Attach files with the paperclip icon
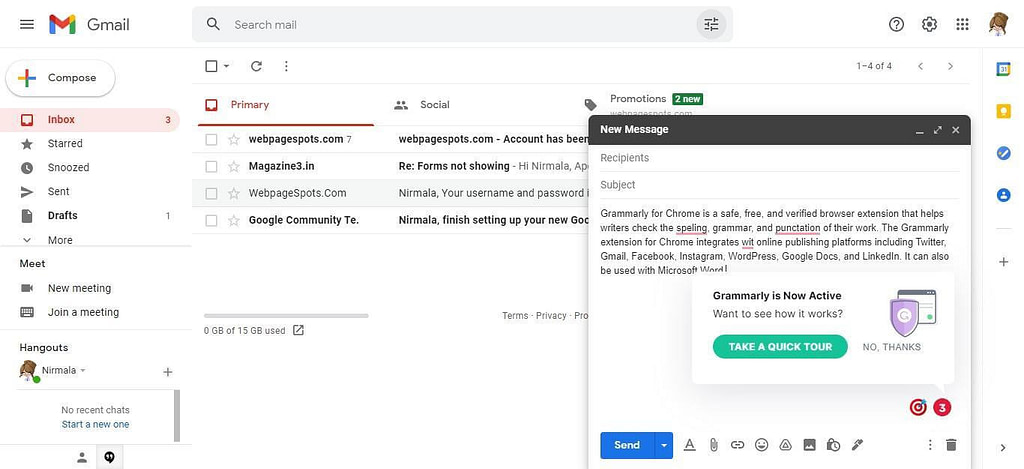 [x=713, y=445]
